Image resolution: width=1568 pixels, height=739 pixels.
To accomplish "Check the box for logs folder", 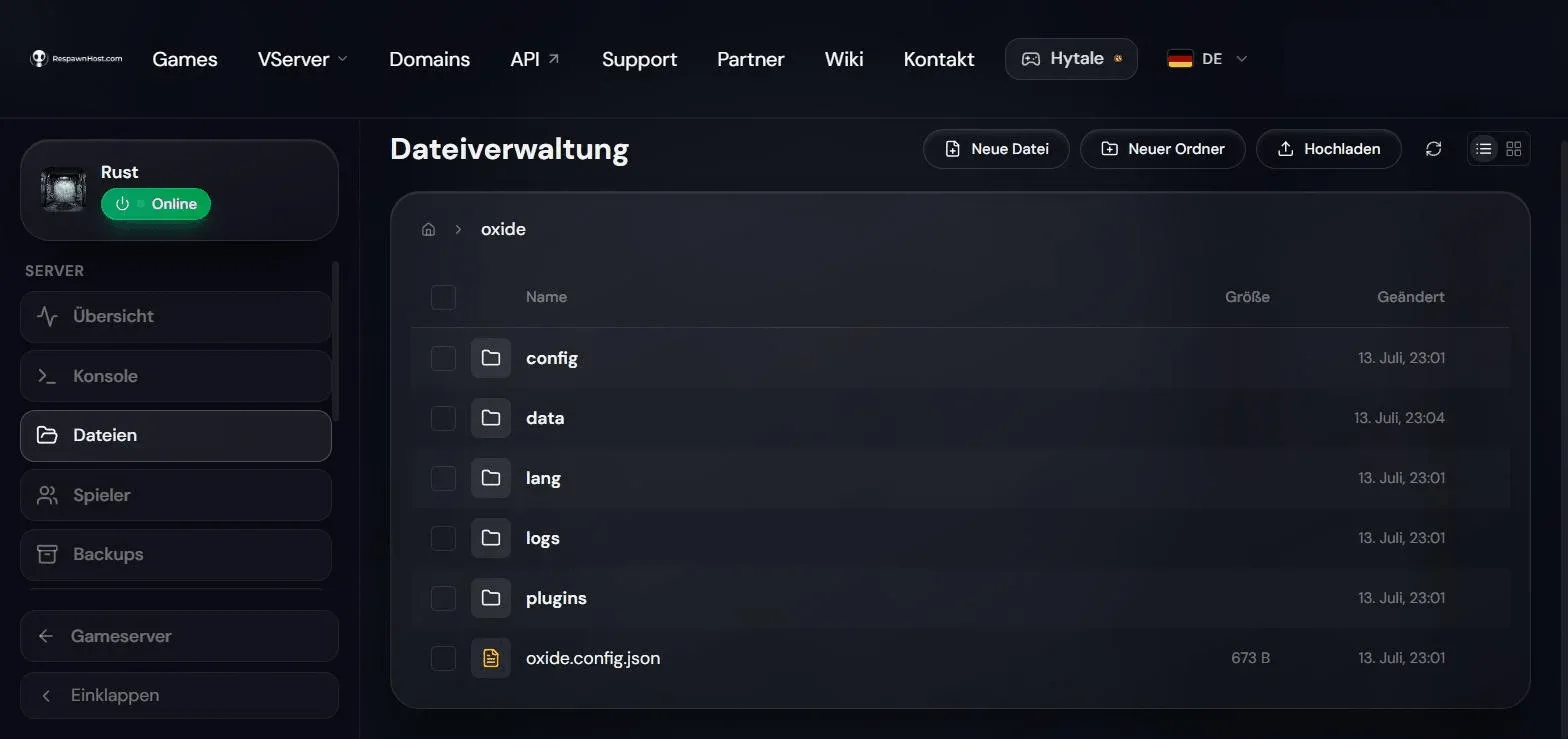I will 443,538.
